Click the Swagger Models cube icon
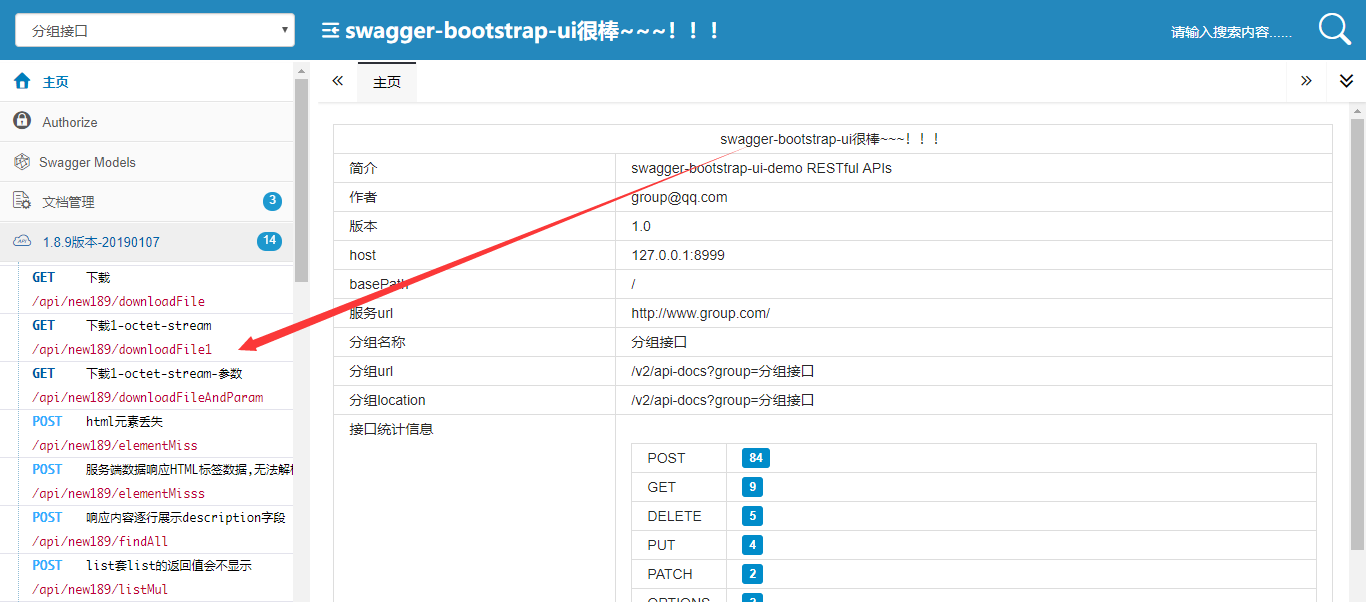 (x=21, y=161)
